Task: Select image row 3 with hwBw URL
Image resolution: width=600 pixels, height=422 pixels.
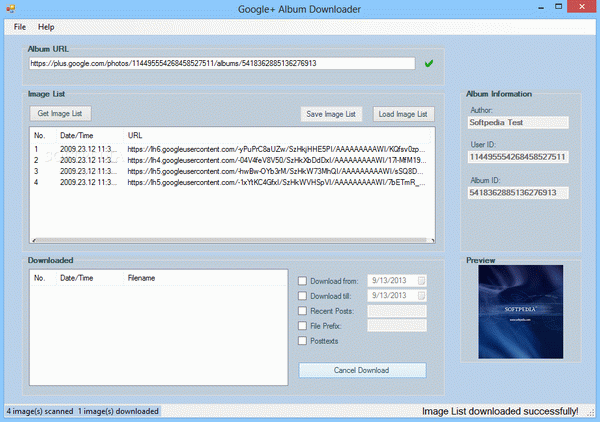Action: point(232,171)
